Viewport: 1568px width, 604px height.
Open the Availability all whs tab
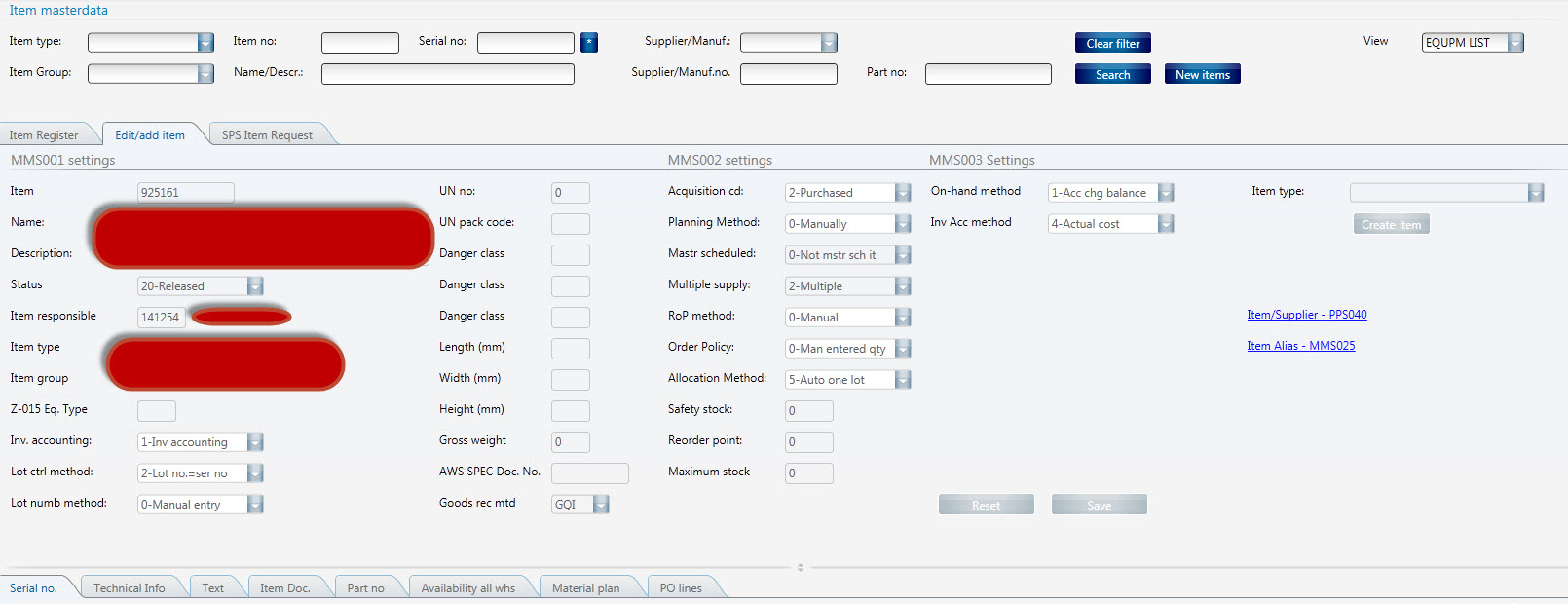coord(467,588)
